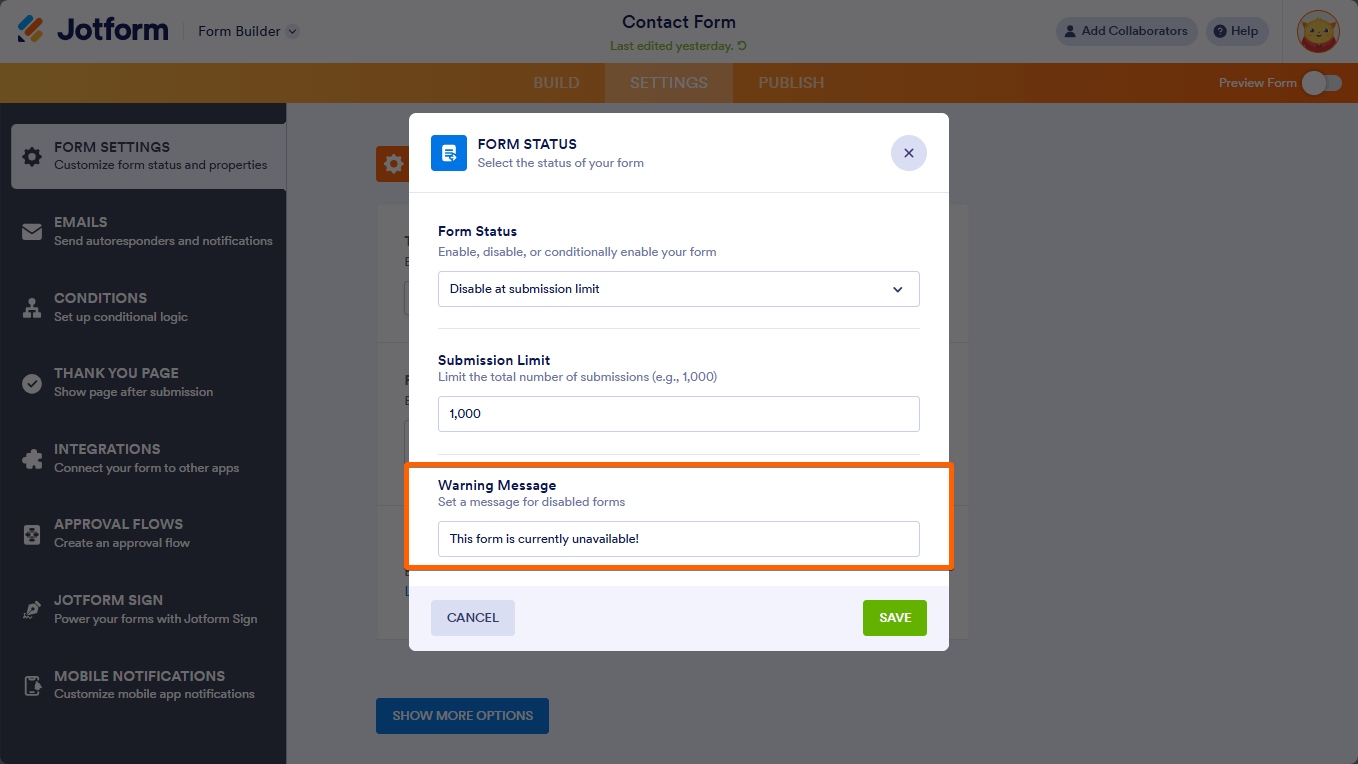This screenshot has width=1358, height=764.
Task: Click the Jotform logo
Action: pos(93,30)
